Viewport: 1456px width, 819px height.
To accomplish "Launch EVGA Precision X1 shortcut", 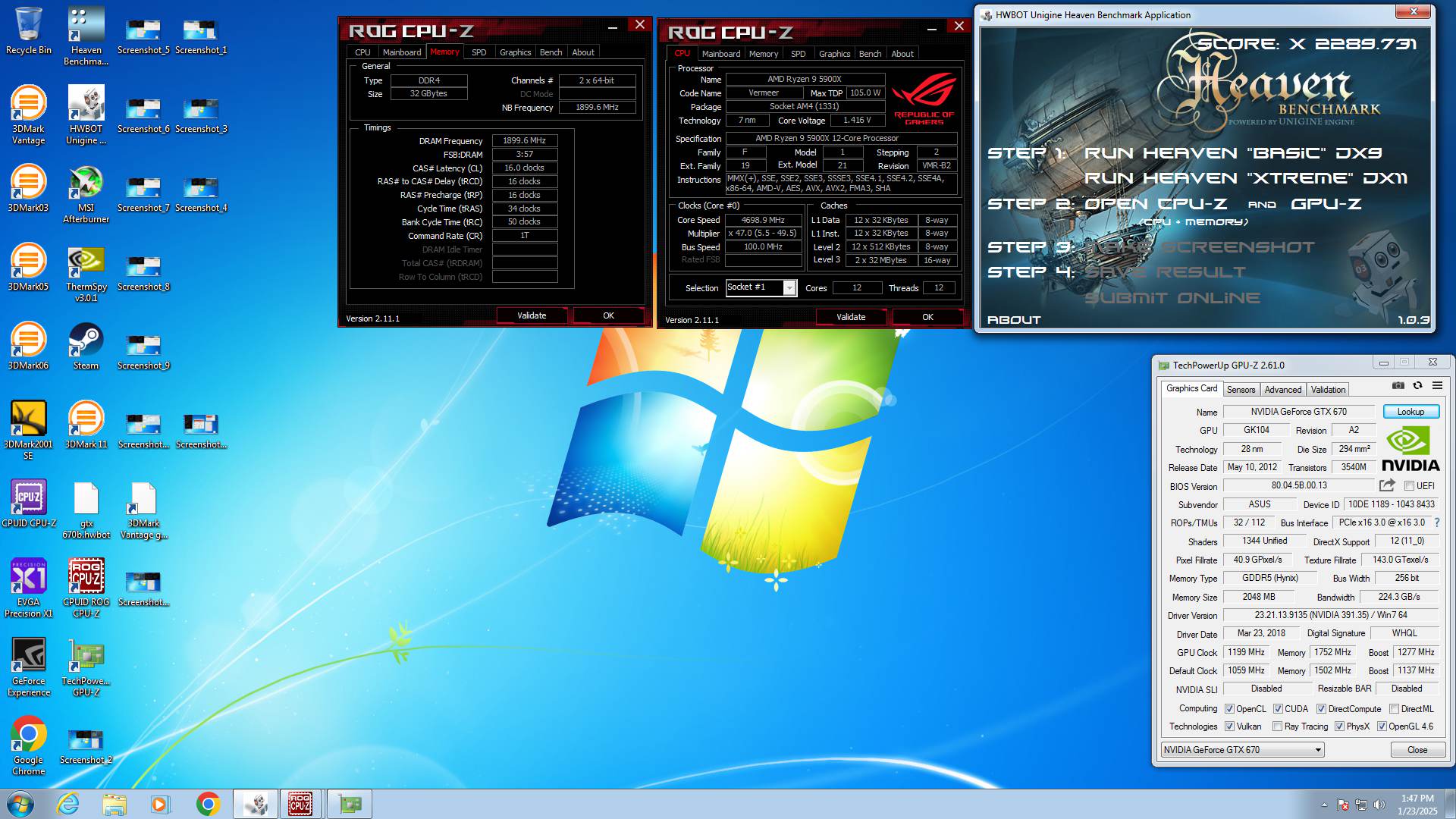I will 29,587.
